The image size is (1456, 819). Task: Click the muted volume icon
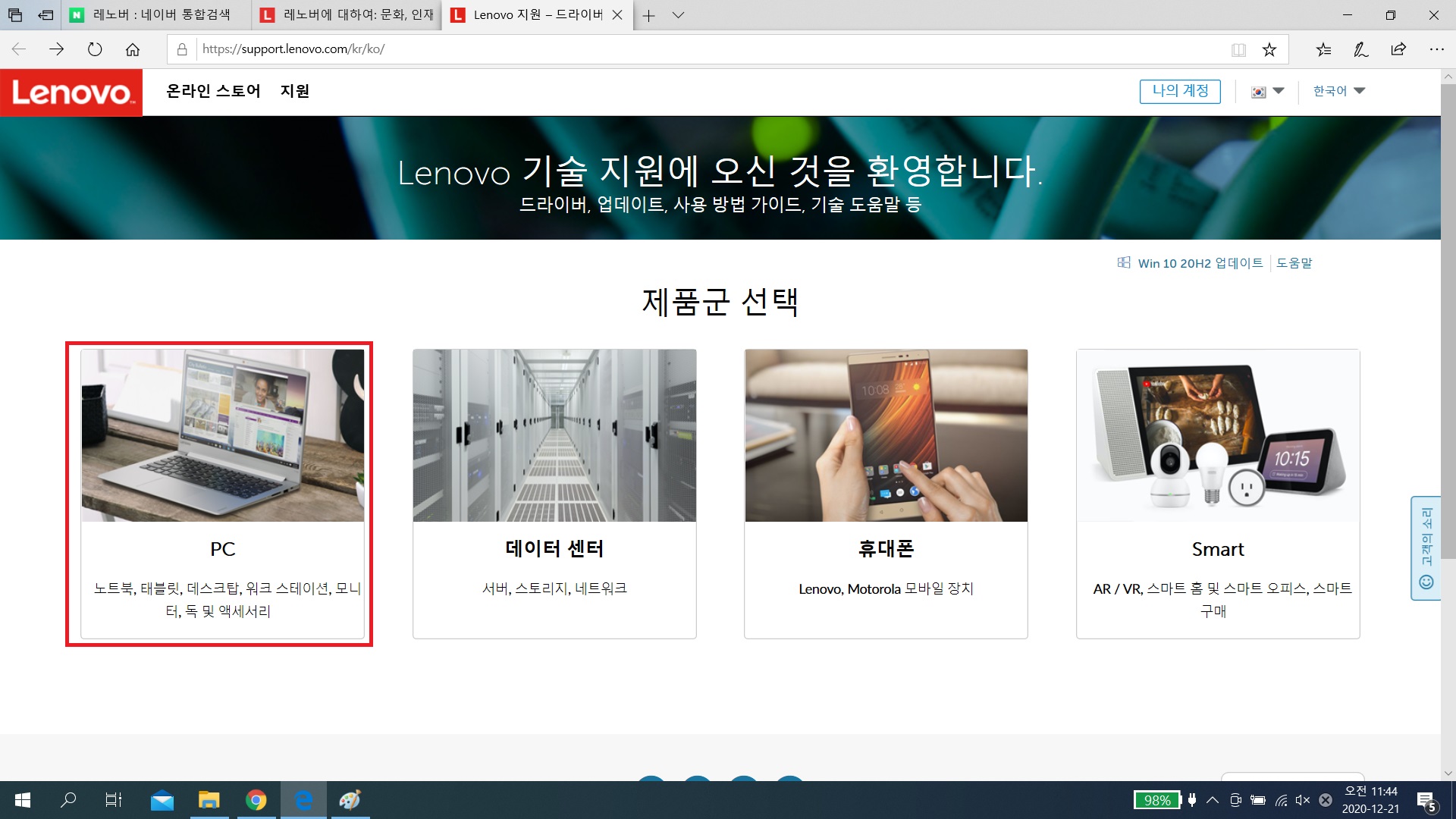click(1303, 800)
